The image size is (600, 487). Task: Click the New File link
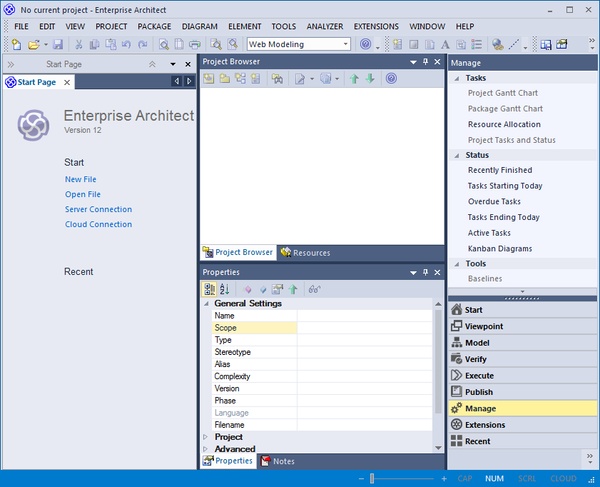tap(80, 179)
